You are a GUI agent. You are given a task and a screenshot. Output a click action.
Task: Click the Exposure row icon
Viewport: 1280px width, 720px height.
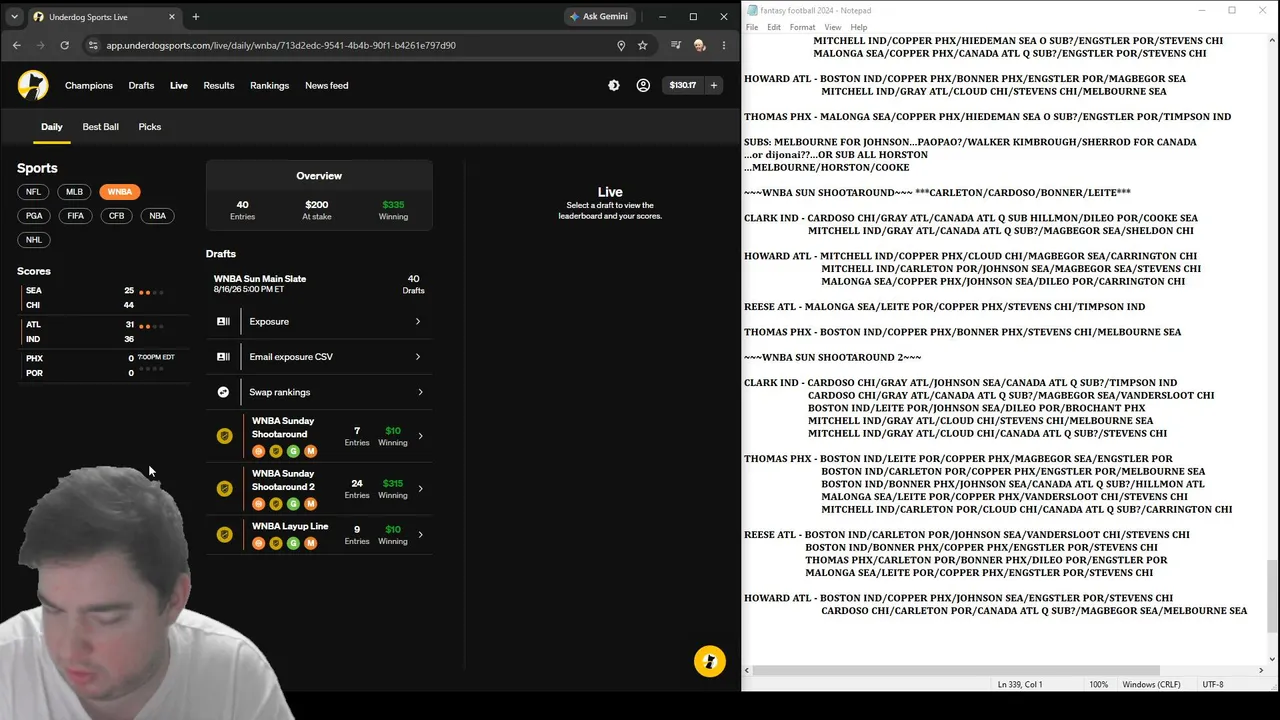223,322
